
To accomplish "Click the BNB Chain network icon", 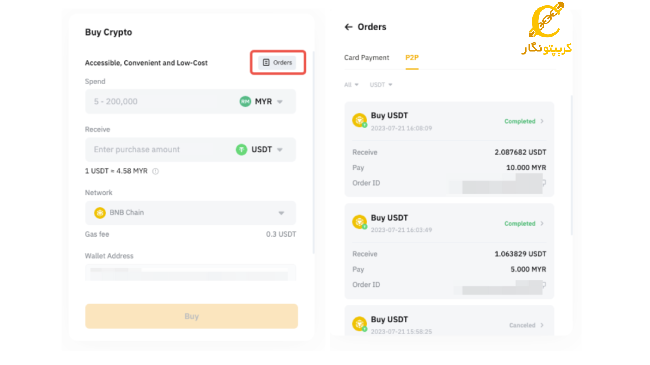I will [x=99, y=213].
